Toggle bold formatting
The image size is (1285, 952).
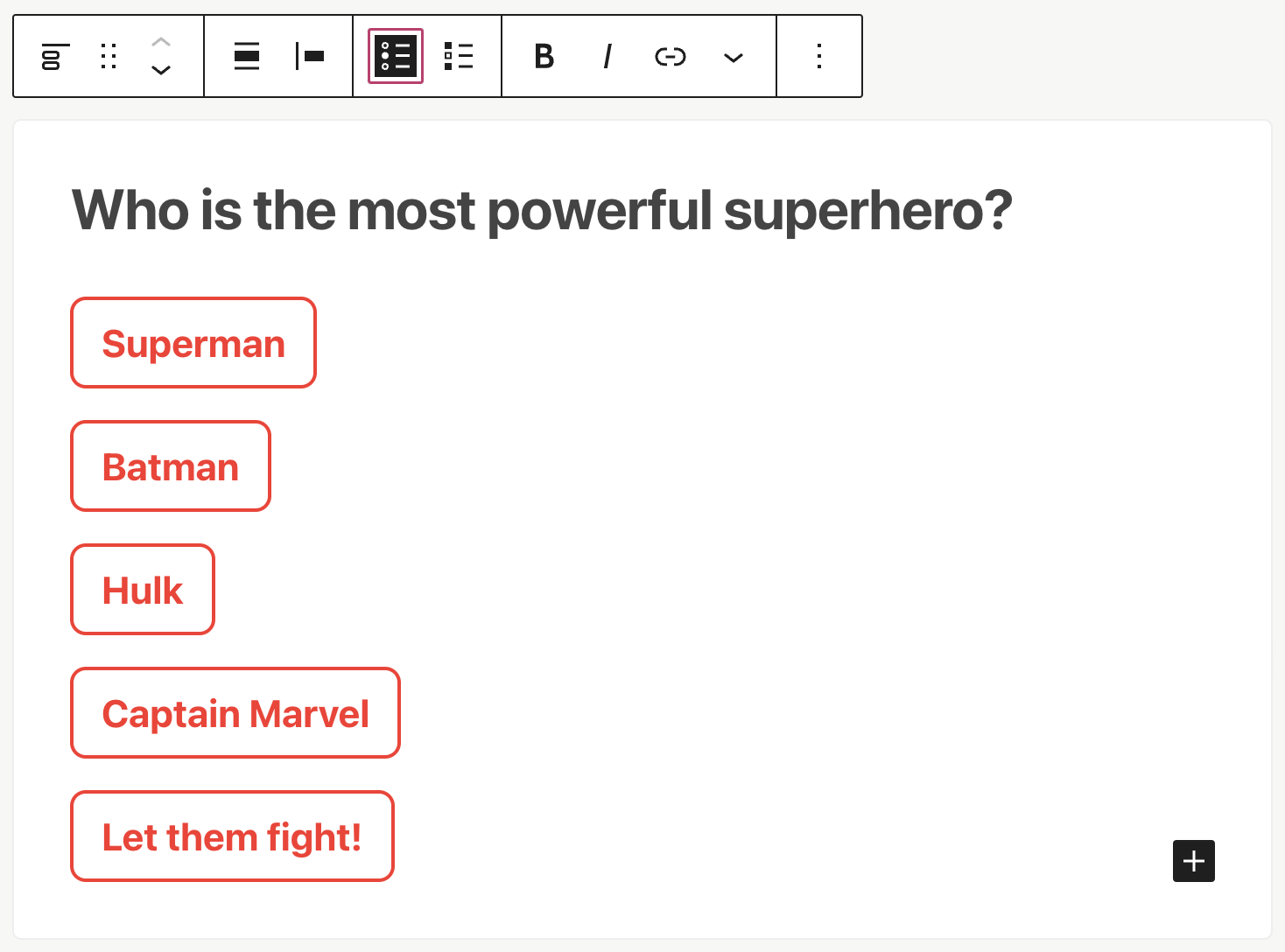pos(544,57)
